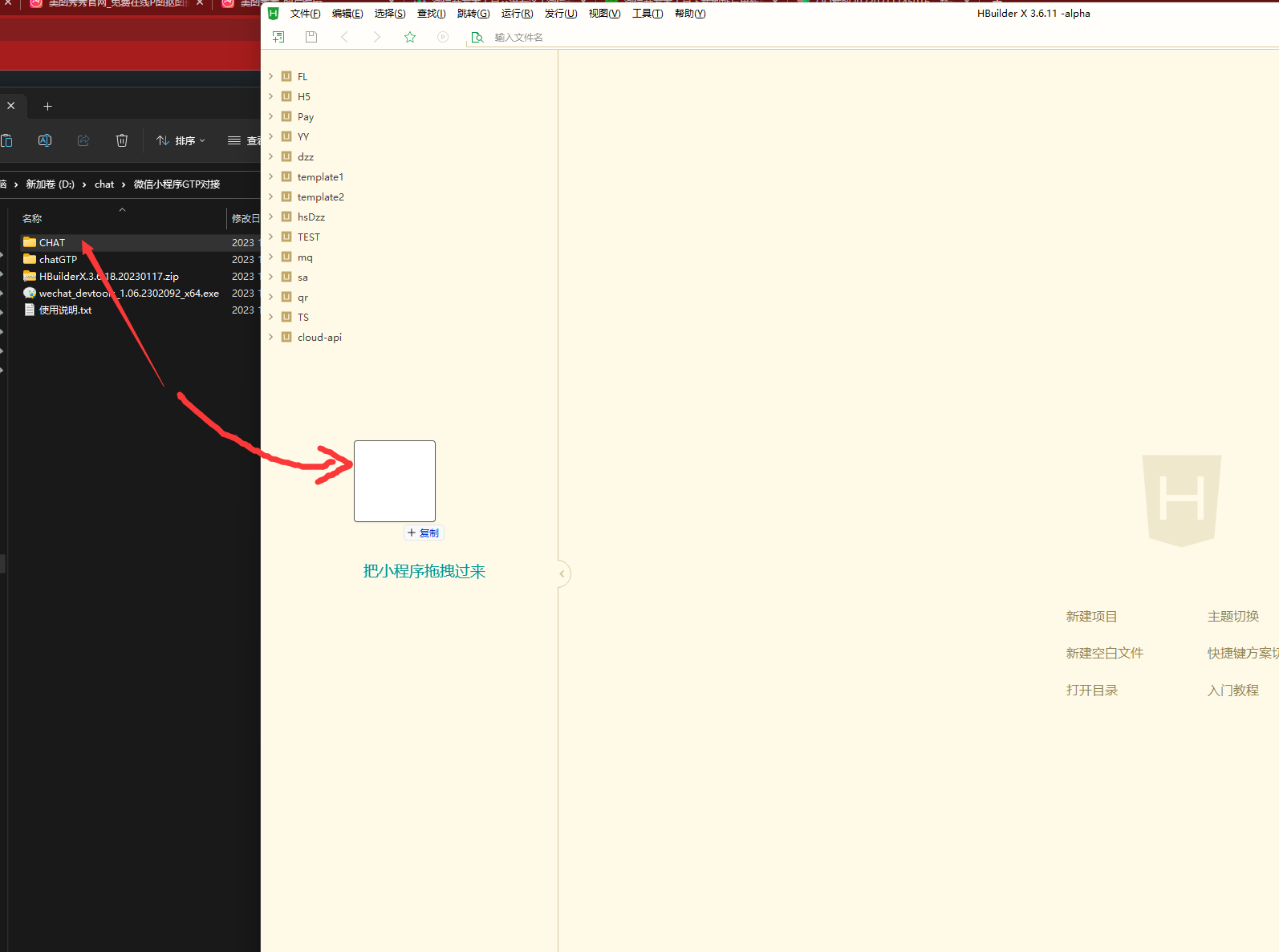Select the CHAT folder in File Explorer
Screen dimensions: 1279x952
(52, 242)
